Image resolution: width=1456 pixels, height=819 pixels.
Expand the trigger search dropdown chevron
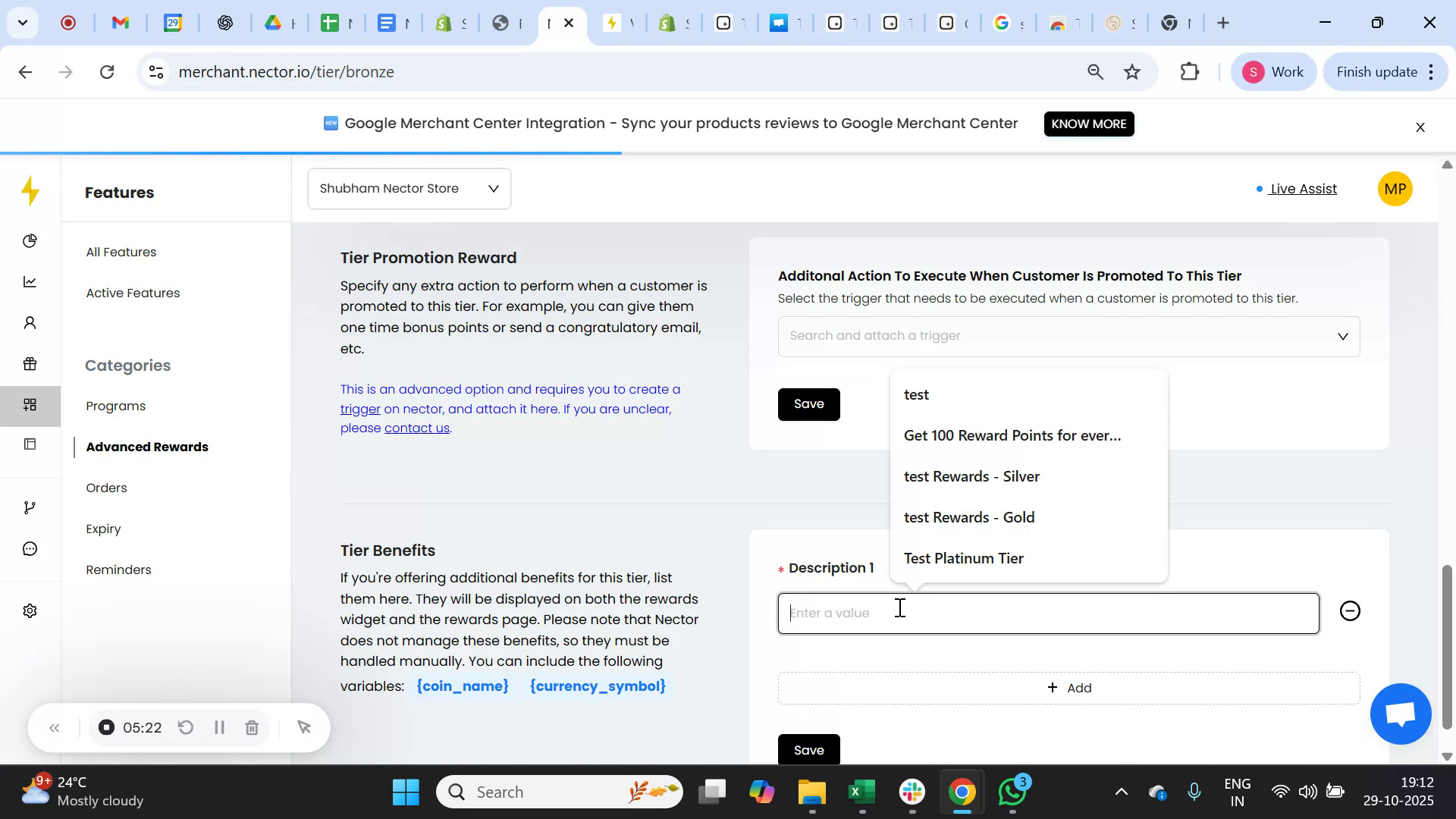pyautogui.click(x=1342, y=336)
